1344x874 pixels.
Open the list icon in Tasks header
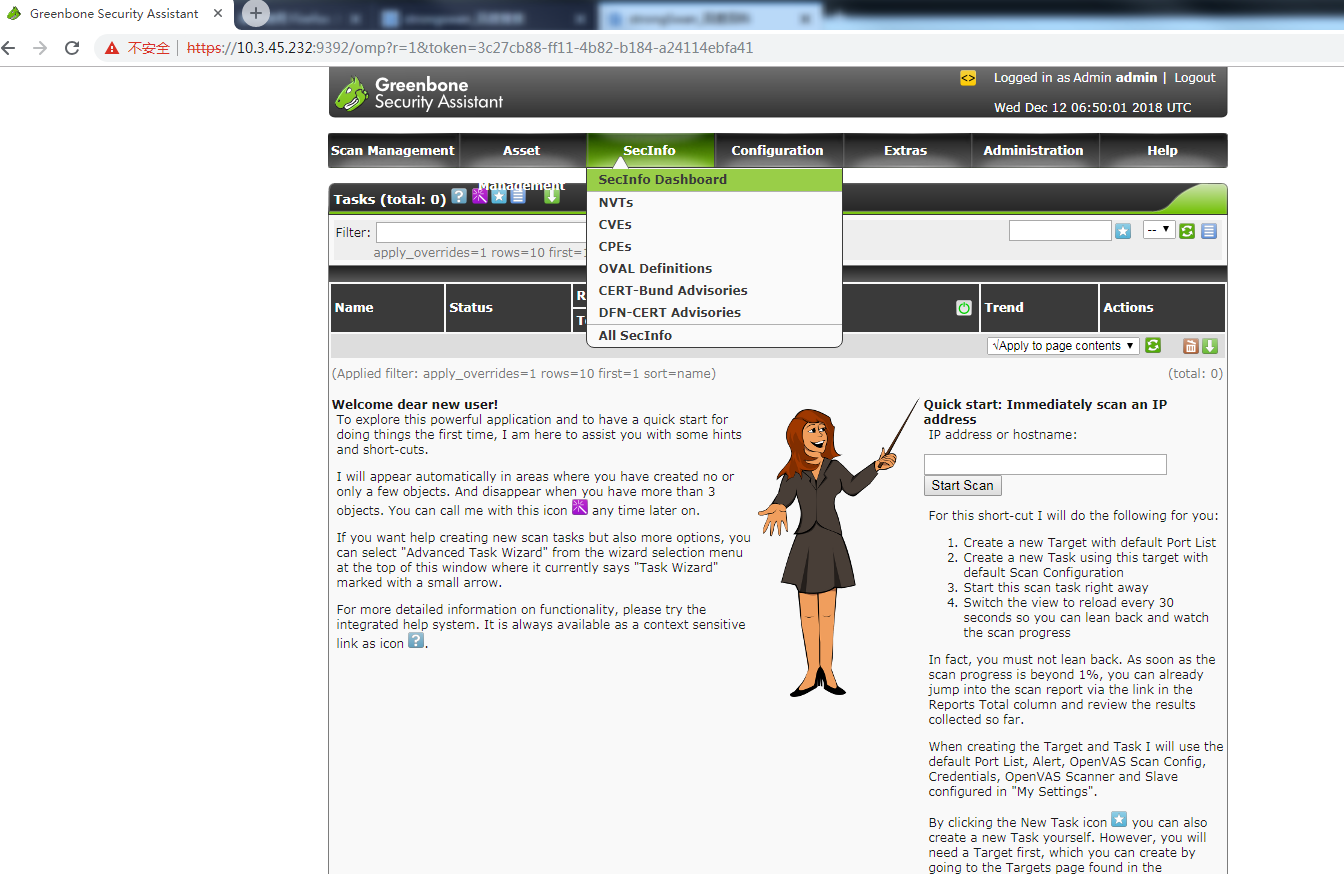click(x=518, y=196)
